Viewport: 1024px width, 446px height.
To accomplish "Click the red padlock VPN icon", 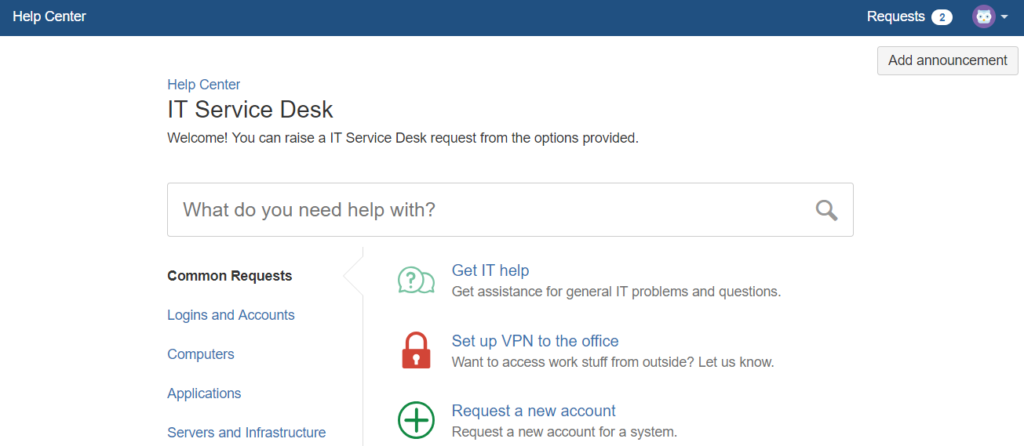I will coord(416,351).
